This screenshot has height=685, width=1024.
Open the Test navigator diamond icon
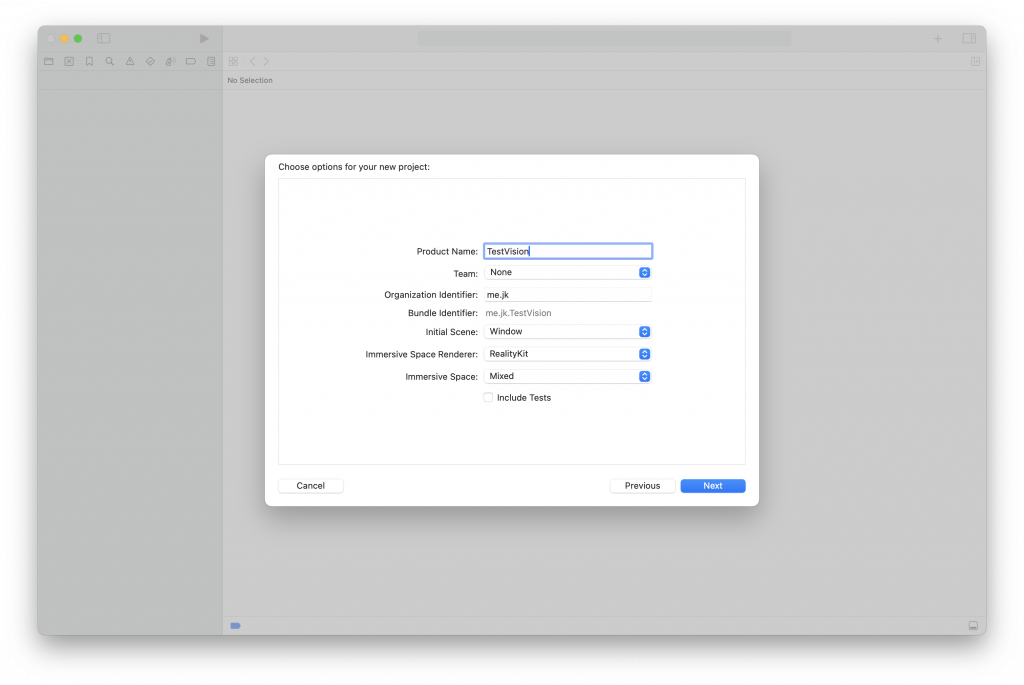click(150, 61)
